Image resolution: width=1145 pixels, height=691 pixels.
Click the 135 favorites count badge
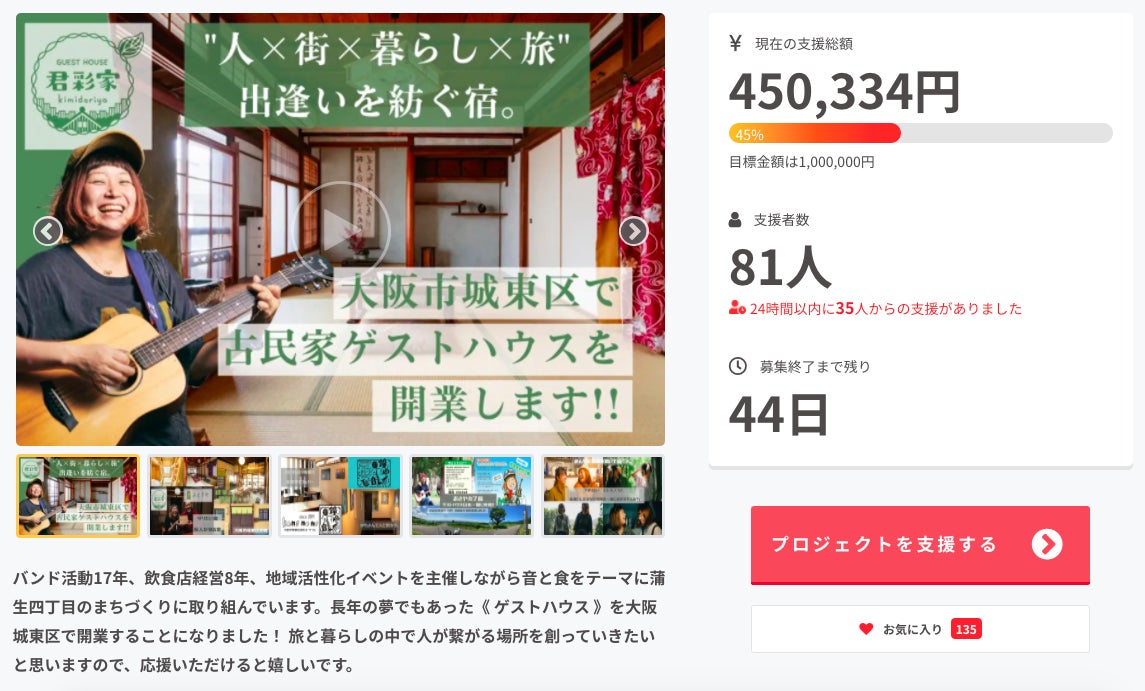(x=965, y=629)
